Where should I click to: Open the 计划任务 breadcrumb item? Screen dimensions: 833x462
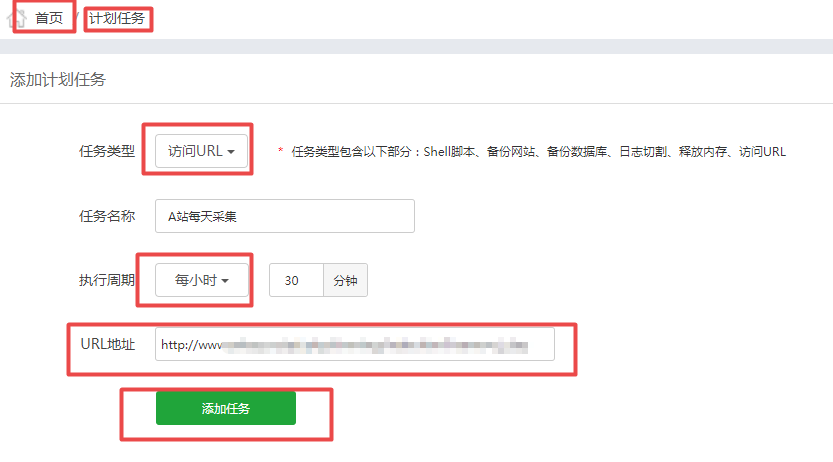117,18
